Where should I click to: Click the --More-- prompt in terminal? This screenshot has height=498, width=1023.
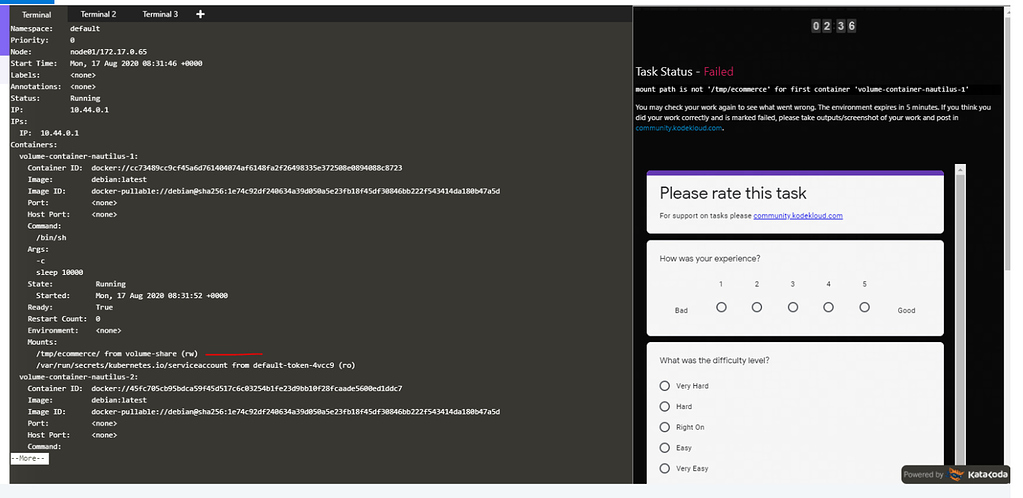point(29,458)
